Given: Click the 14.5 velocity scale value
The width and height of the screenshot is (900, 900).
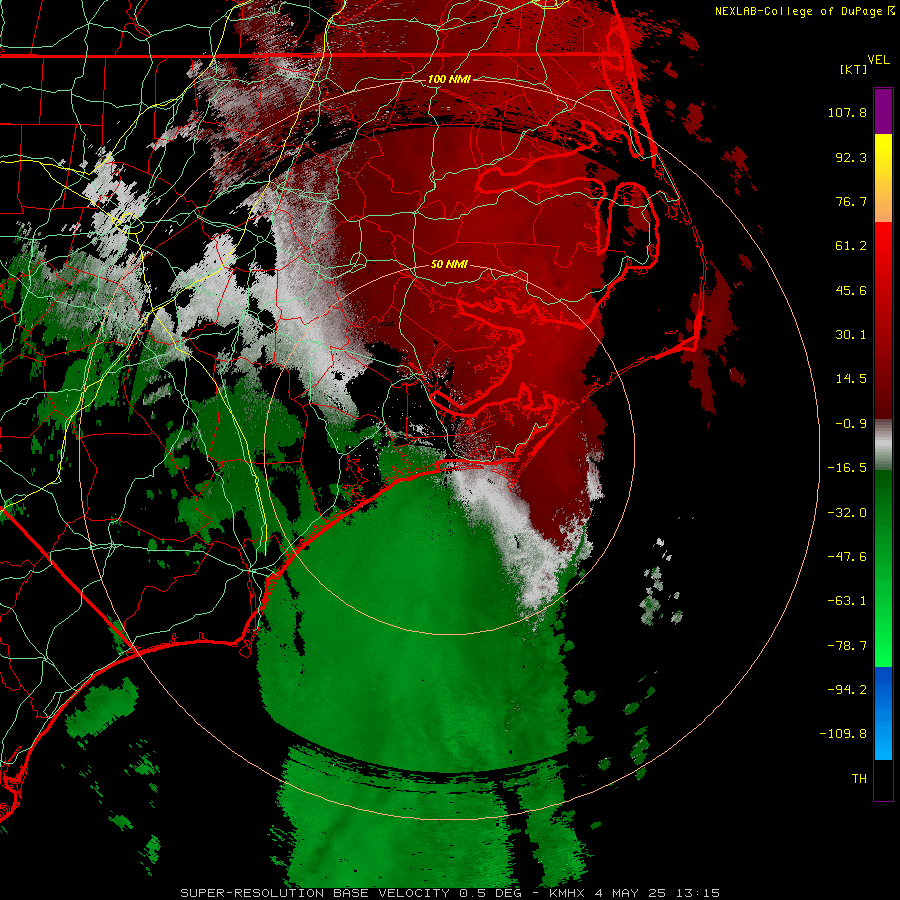Looking at the screenshot, I should point(851,379).
